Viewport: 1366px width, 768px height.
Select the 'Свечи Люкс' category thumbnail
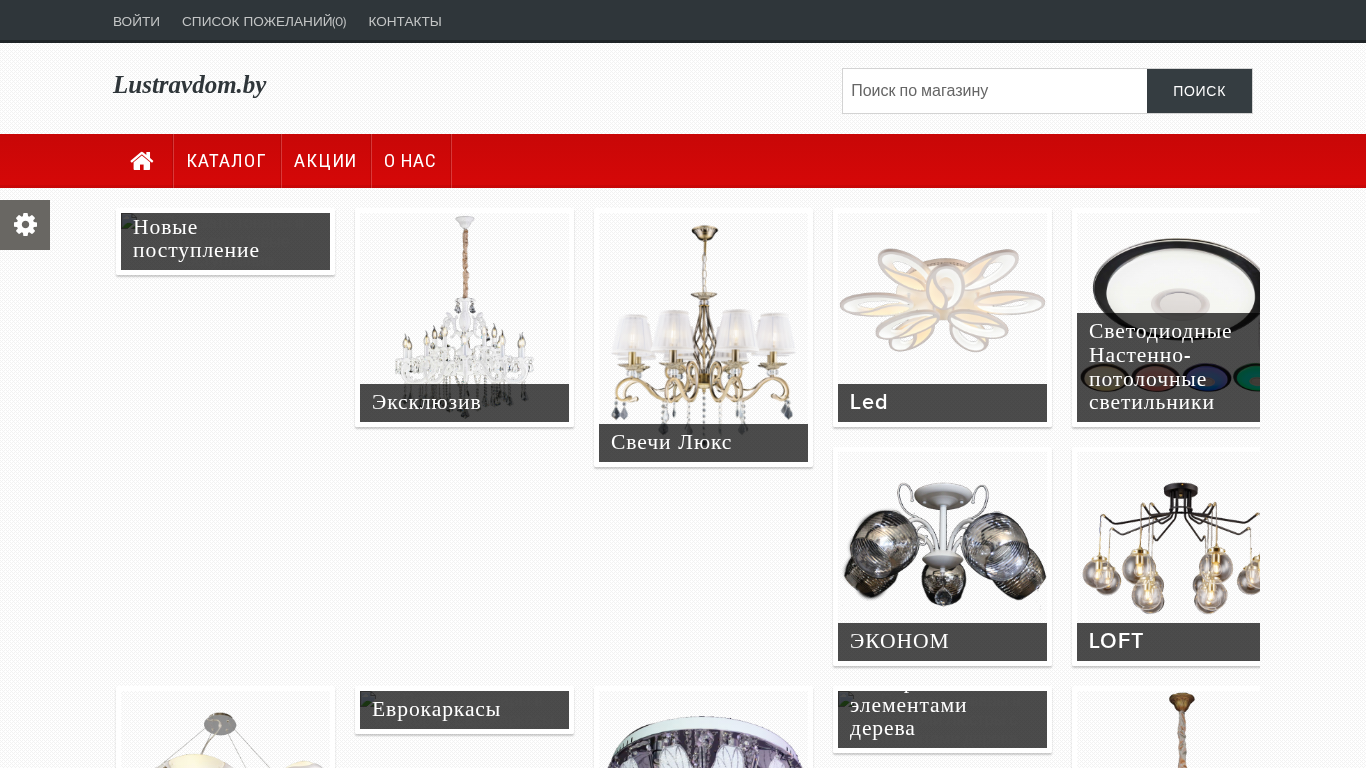(x=703, y=337)
